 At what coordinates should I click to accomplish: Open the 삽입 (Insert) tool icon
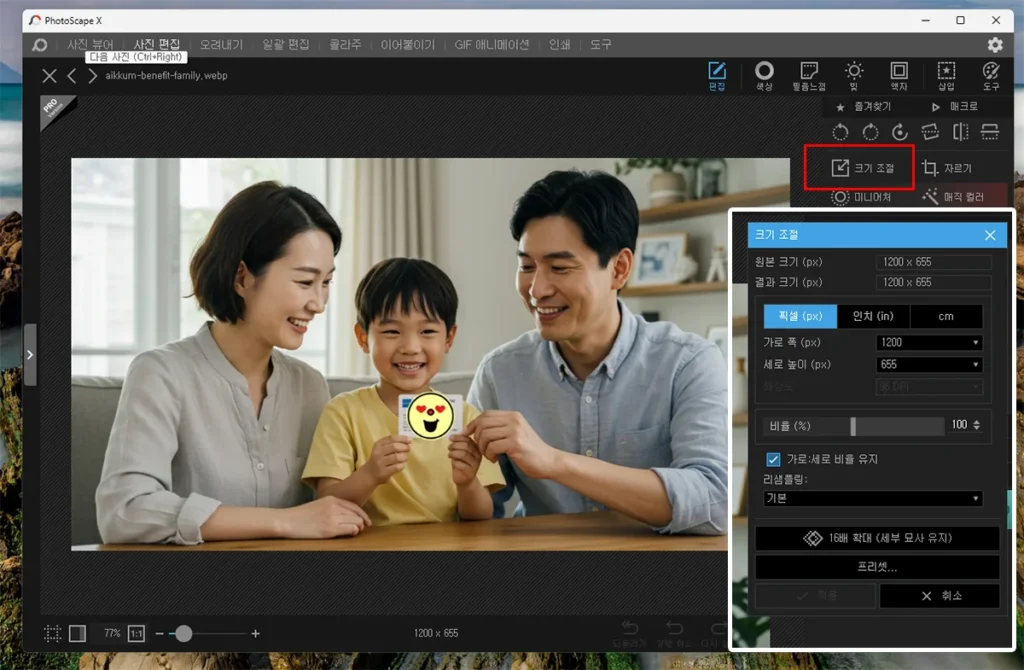945,75
